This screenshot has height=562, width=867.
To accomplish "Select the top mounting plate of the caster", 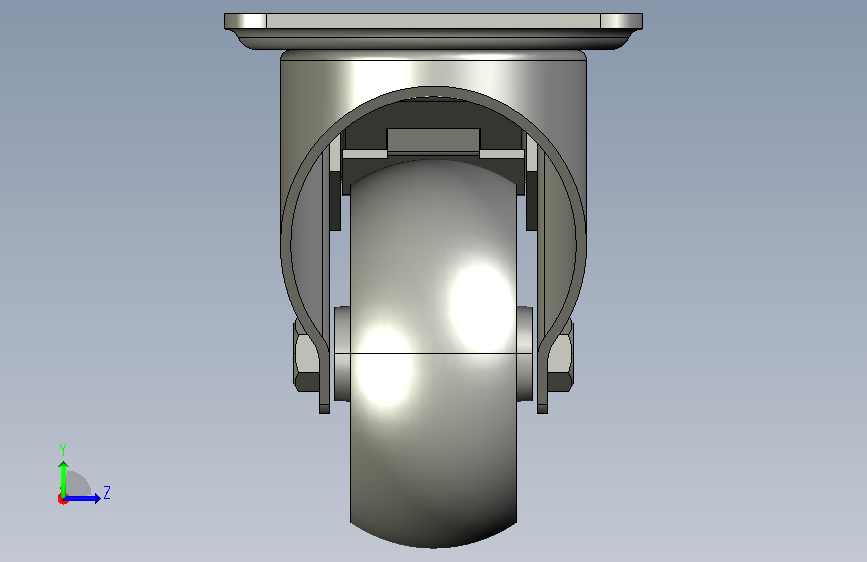I will tap(433, 21).
